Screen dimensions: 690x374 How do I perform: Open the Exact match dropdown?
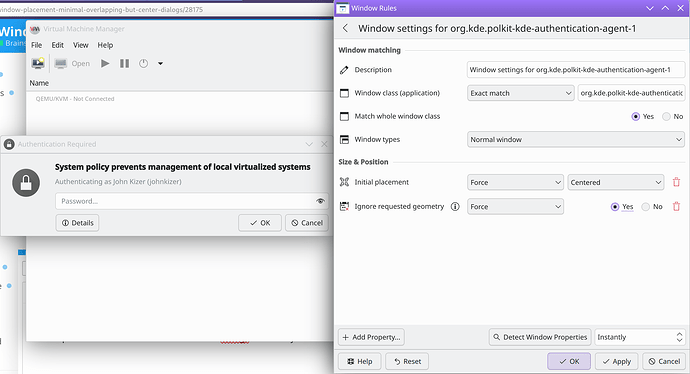(521, 93)
